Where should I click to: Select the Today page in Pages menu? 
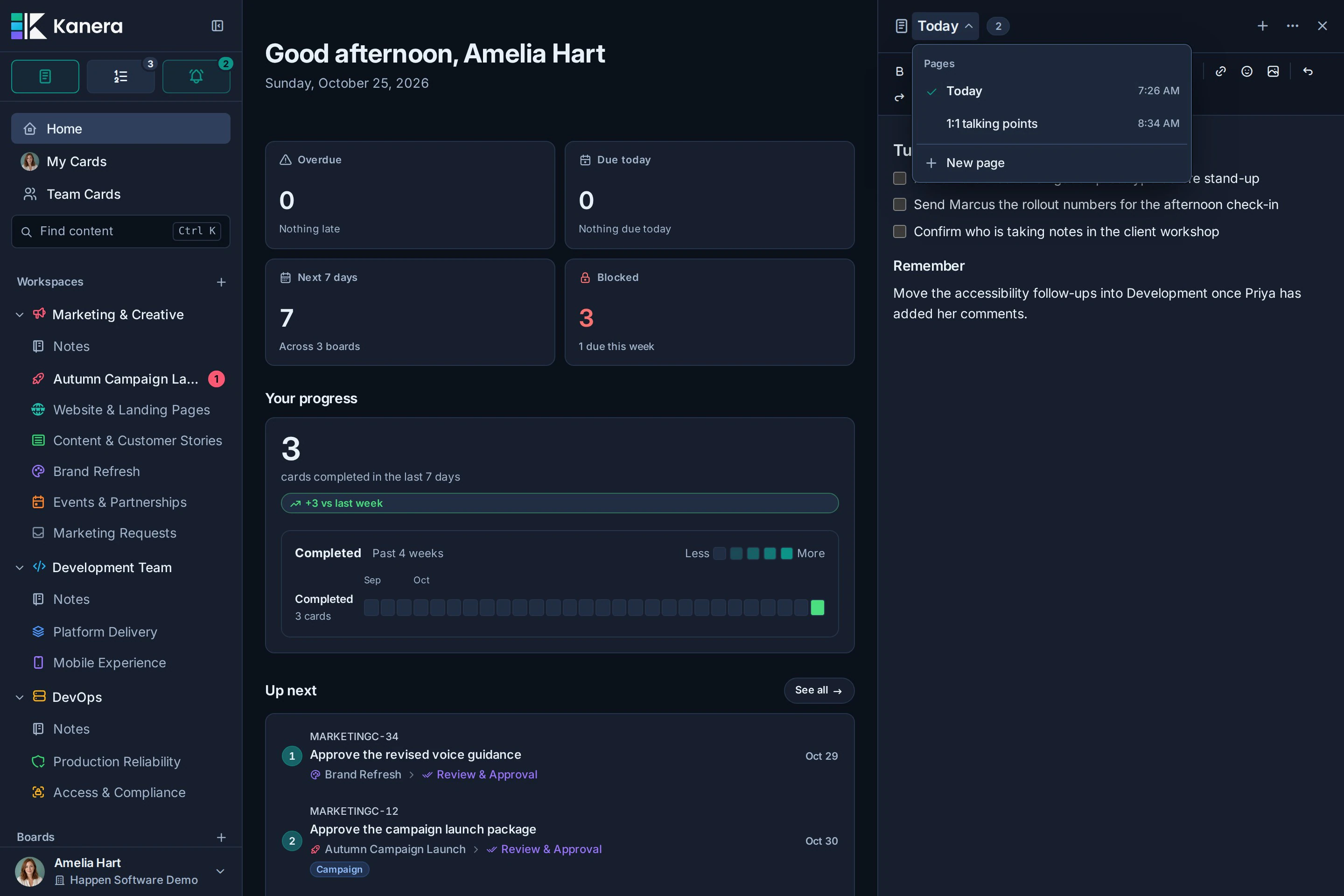click(1051, 91)
